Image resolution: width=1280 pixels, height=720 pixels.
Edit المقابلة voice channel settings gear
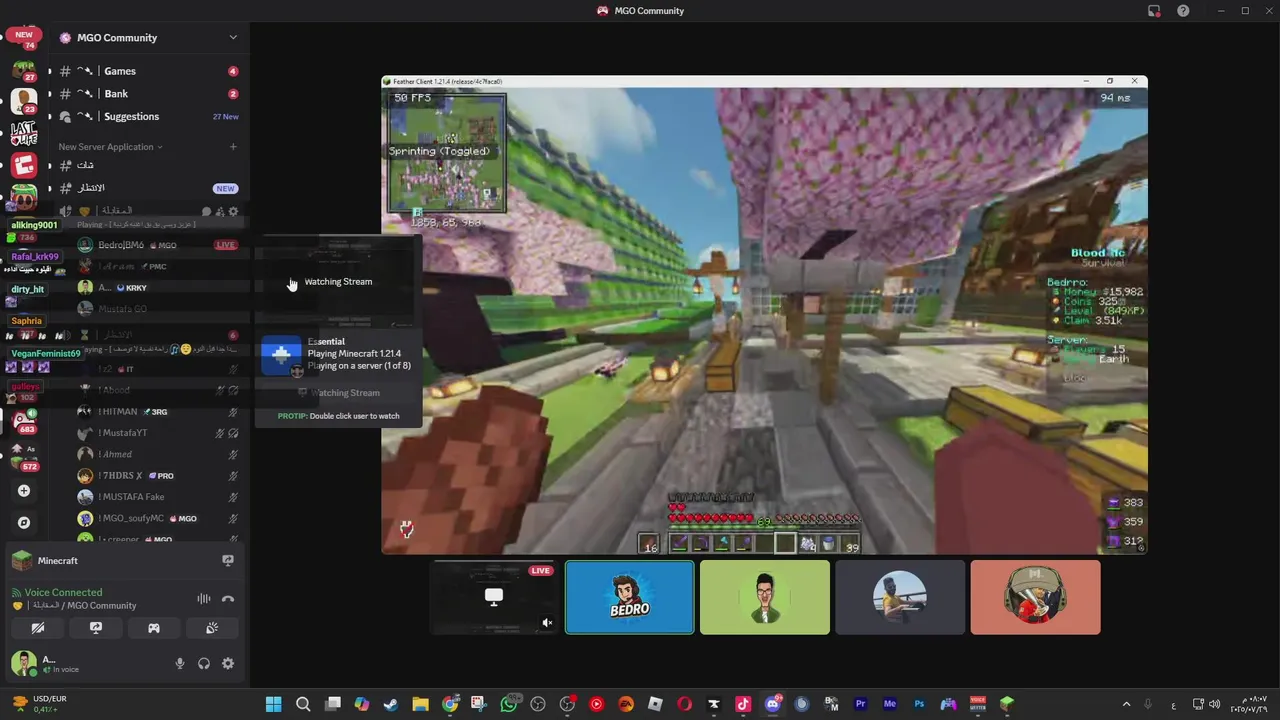point(234,211)
